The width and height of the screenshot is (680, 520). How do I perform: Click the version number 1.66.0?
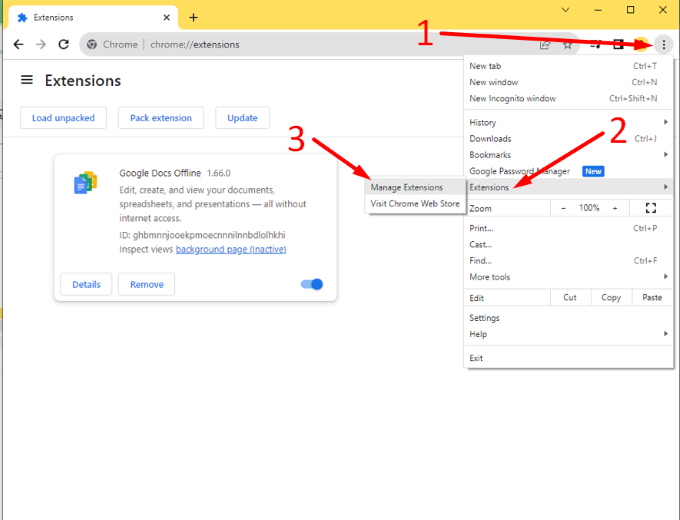[219, 173]
